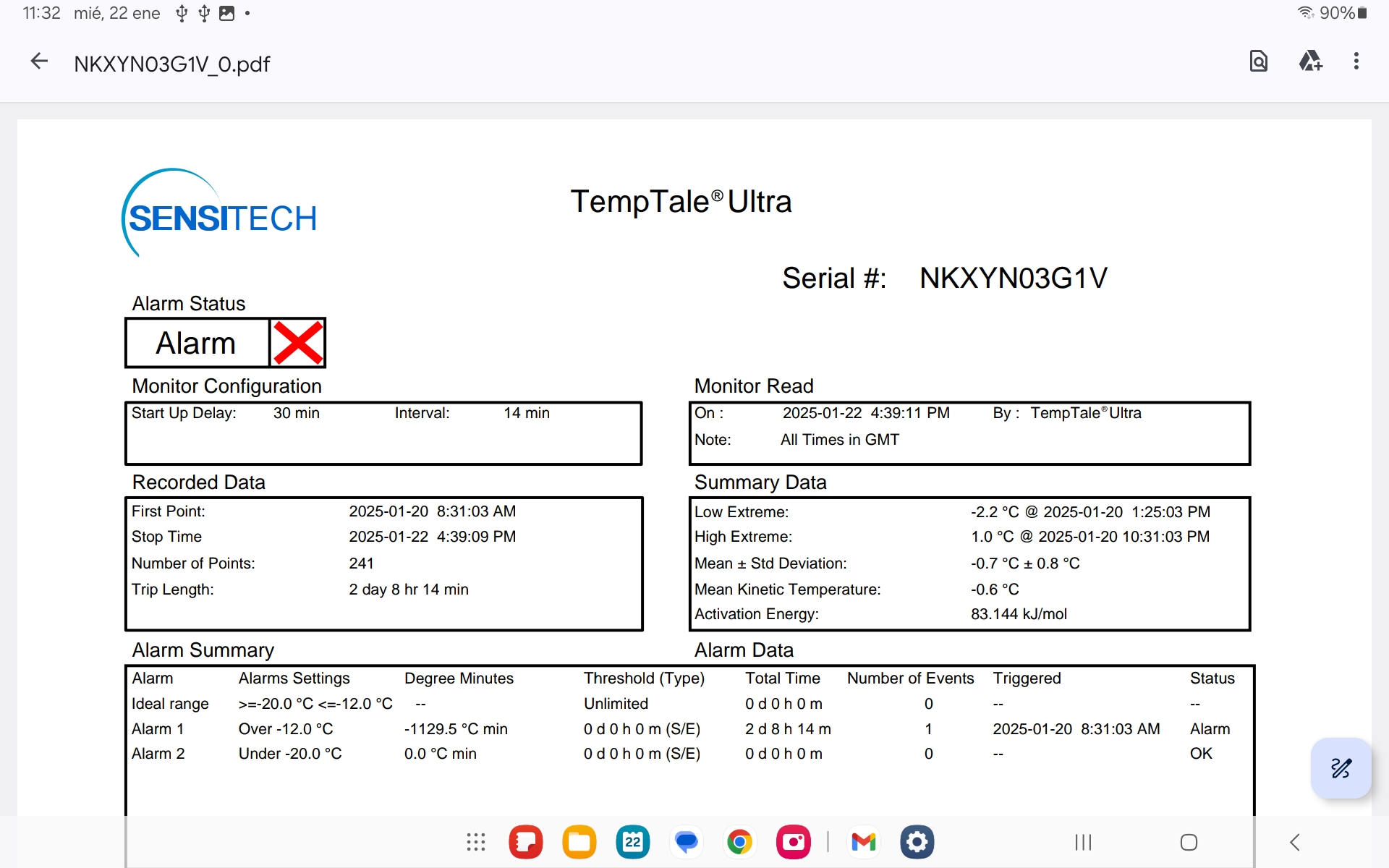
Task: Select First Point timestamp 8:31:03 AM
Action: click(x=476, y=511)
